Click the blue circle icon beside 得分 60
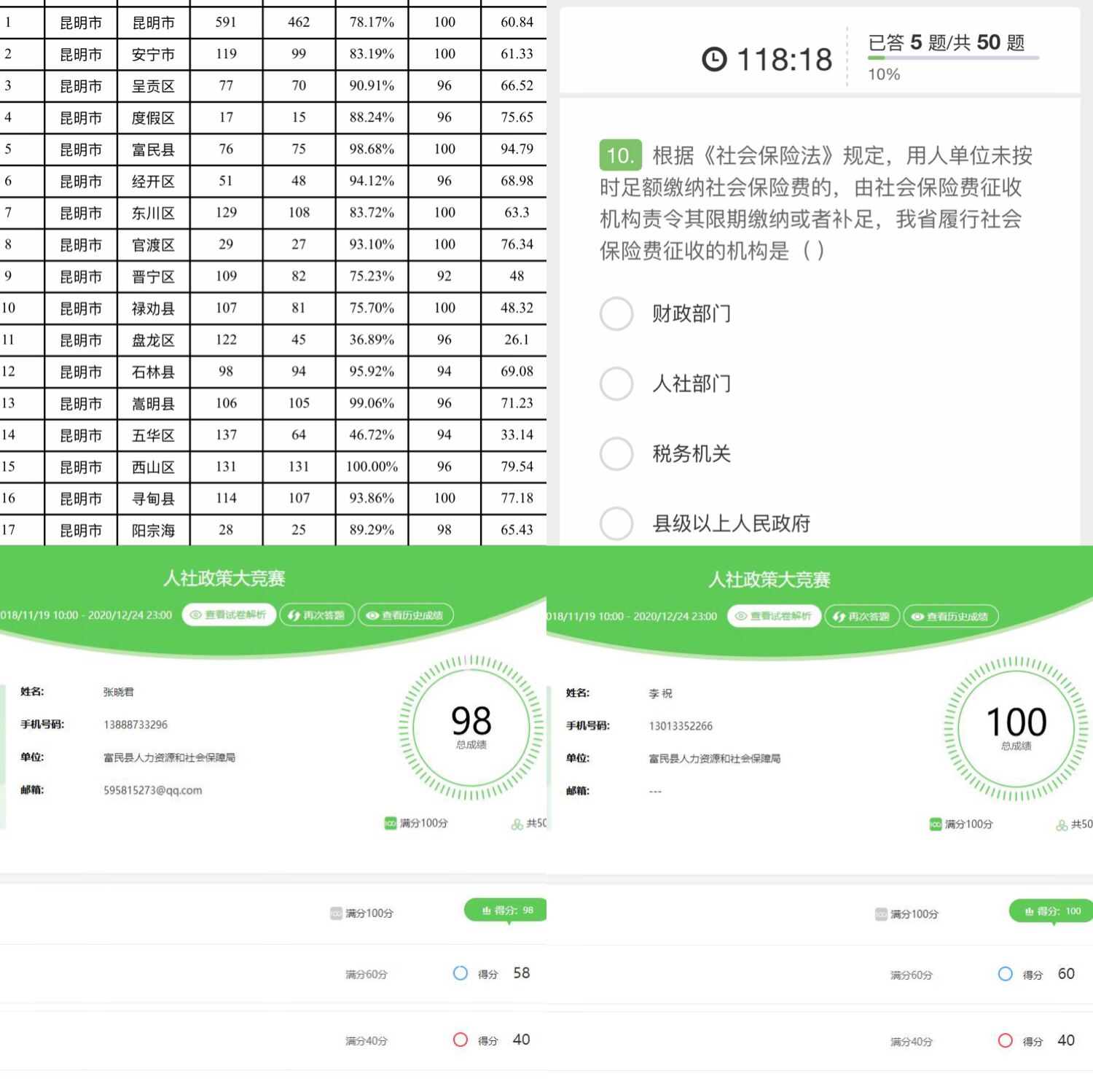Image resolution: width=1093 pixels, height=1092 pixels. pyautogui.click(x=1005, y=974)
